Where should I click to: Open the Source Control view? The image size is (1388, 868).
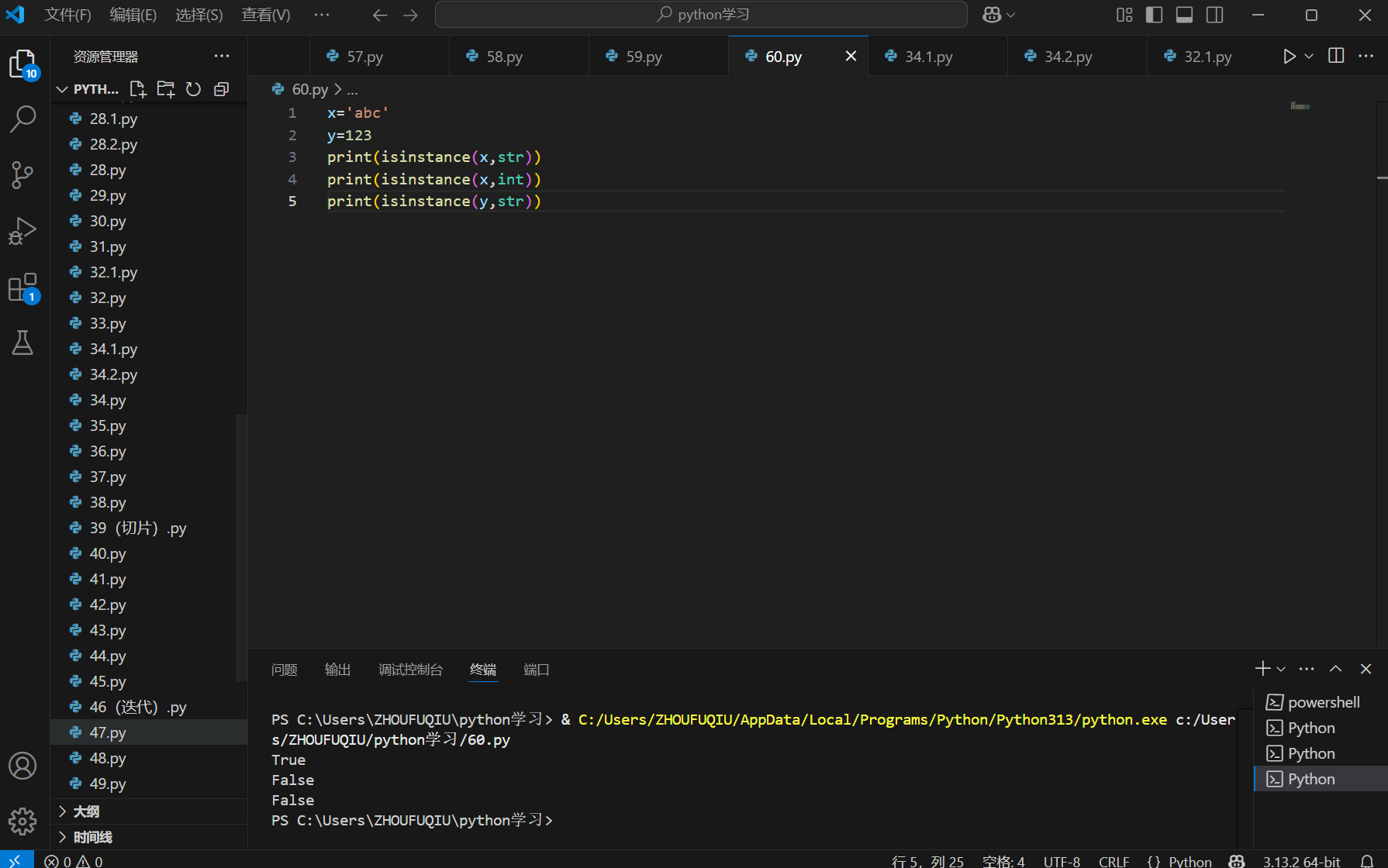click(x=22, y=174)
